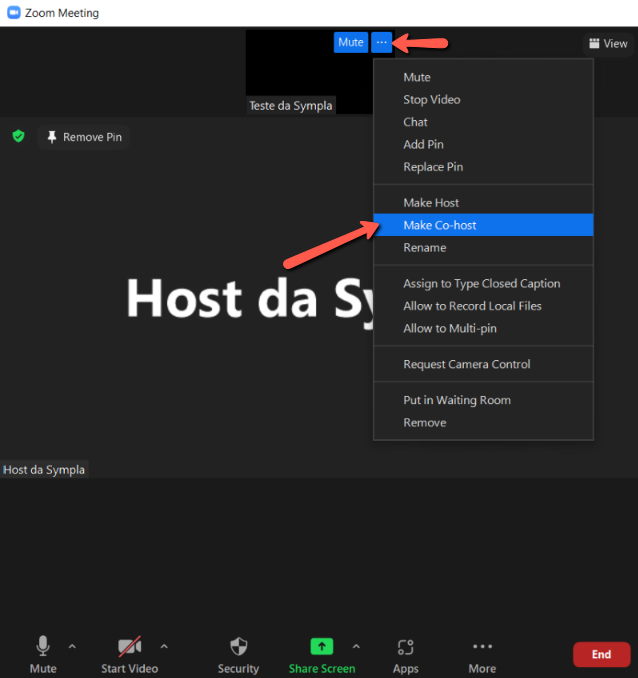Screen dimensions: 638x678
Task: Expand share options arrow beside Share Screen
Action: (356, 646)
